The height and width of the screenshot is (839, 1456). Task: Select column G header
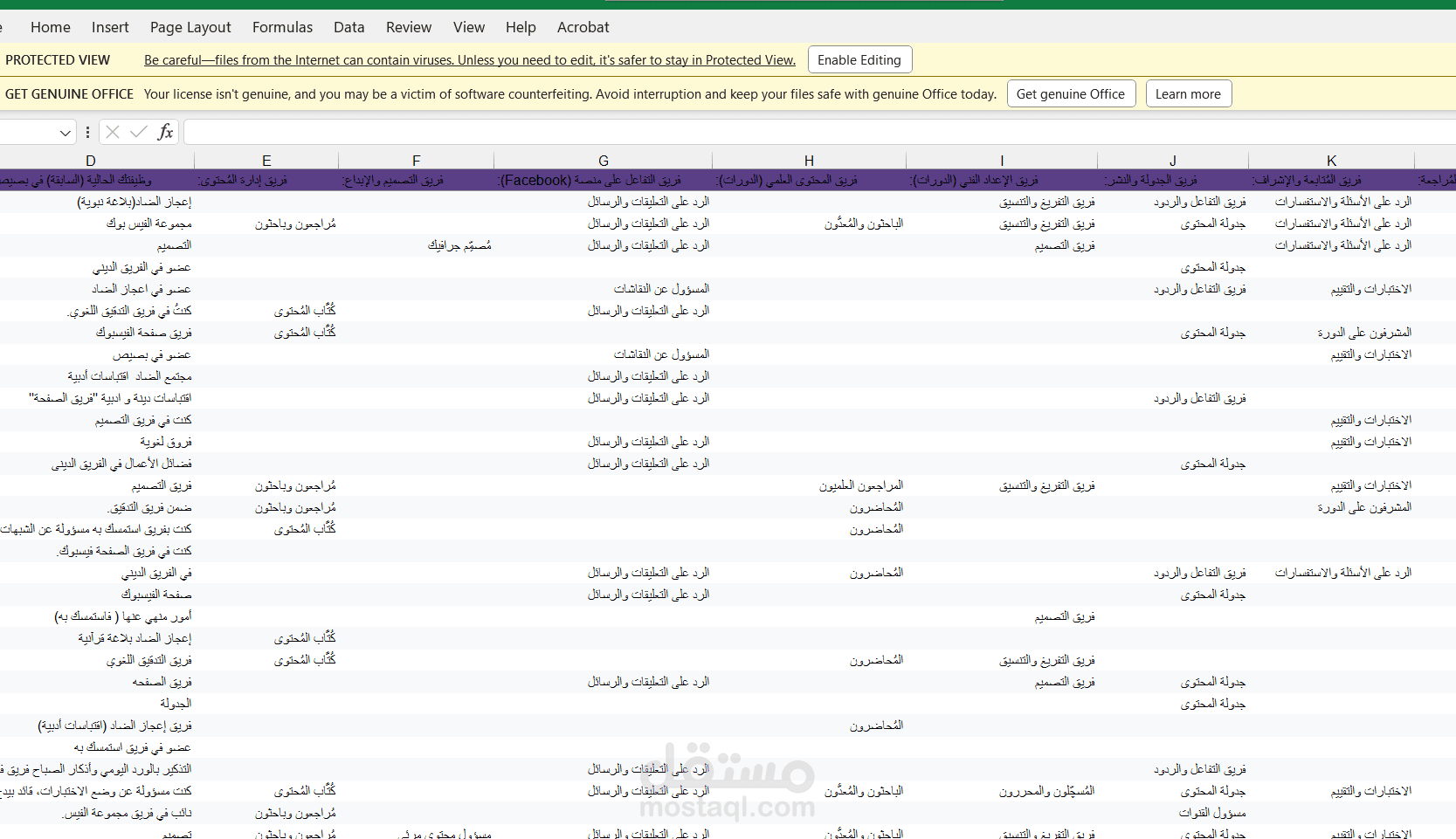click(x=603, y=161)
